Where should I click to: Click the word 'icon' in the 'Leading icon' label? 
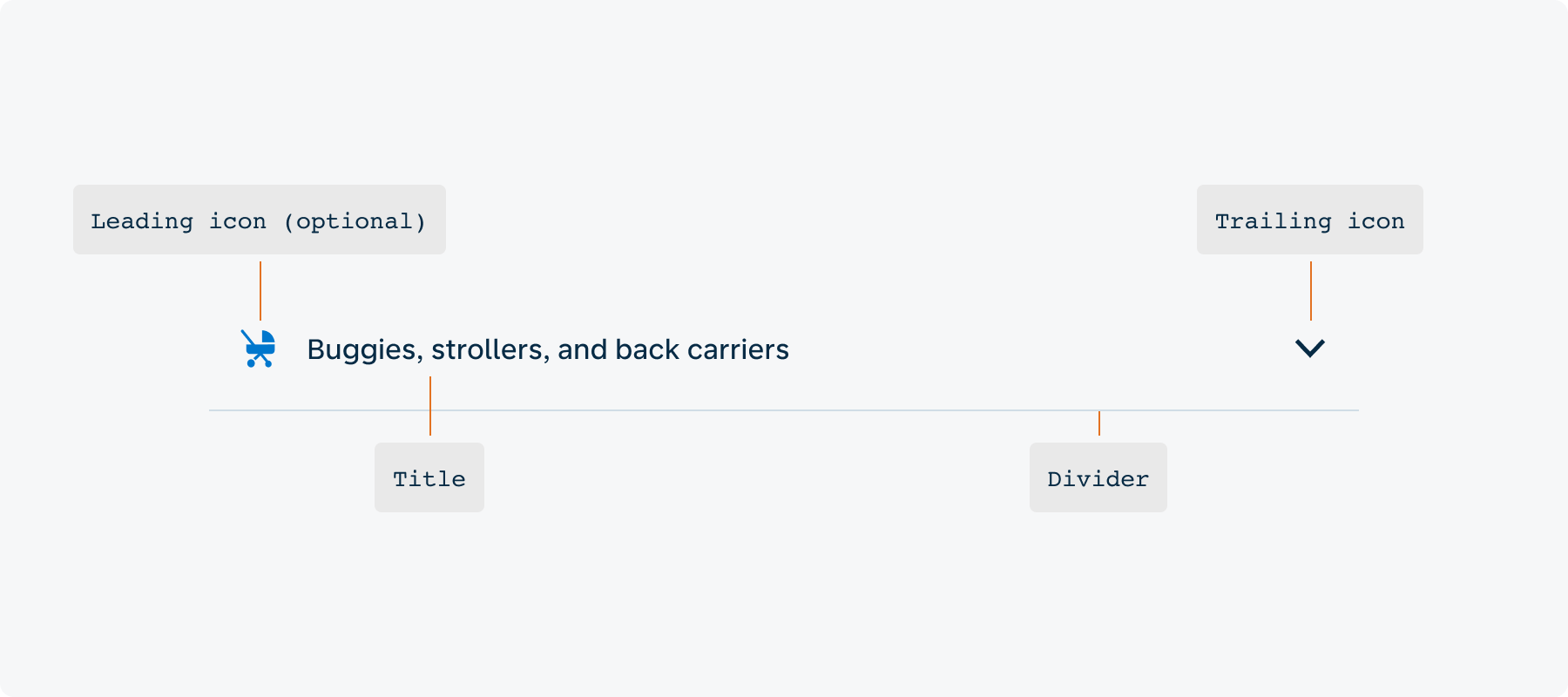tap(238, 221)
